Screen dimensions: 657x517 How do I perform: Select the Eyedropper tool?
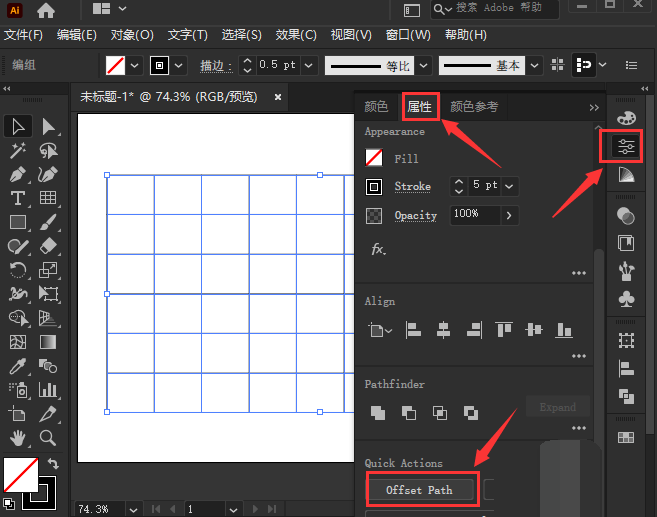pyautogui.click(x=18, y=366)
